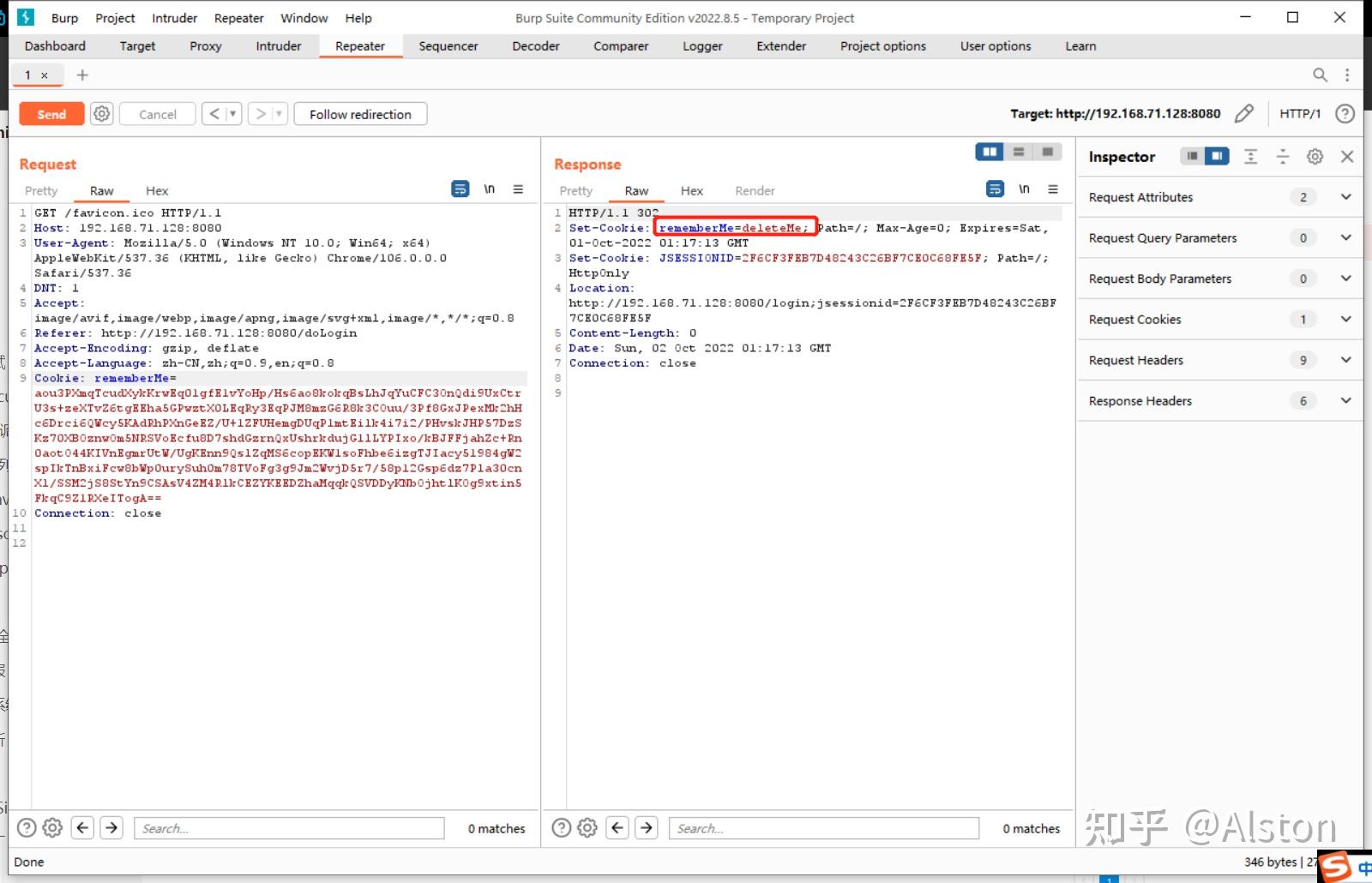Screen dimensions: 1372x883
Task: Switch to top-bottom layout view
Action: (1019, 152)
